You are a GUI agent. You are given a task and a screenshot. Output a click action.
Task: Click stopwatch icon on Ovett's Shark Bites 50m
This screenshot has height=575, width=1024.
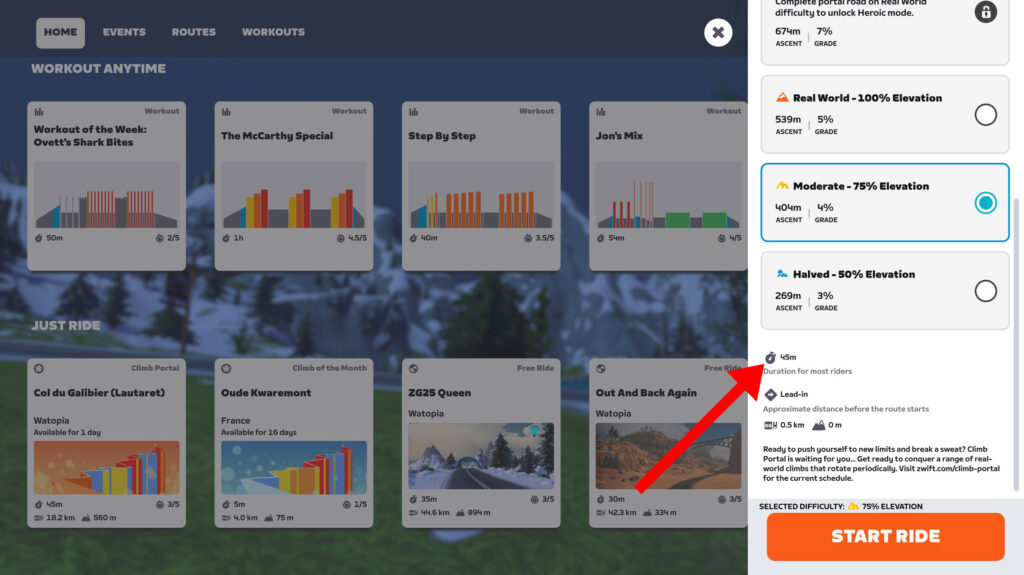pyautogui.click(x=39, y=238)
